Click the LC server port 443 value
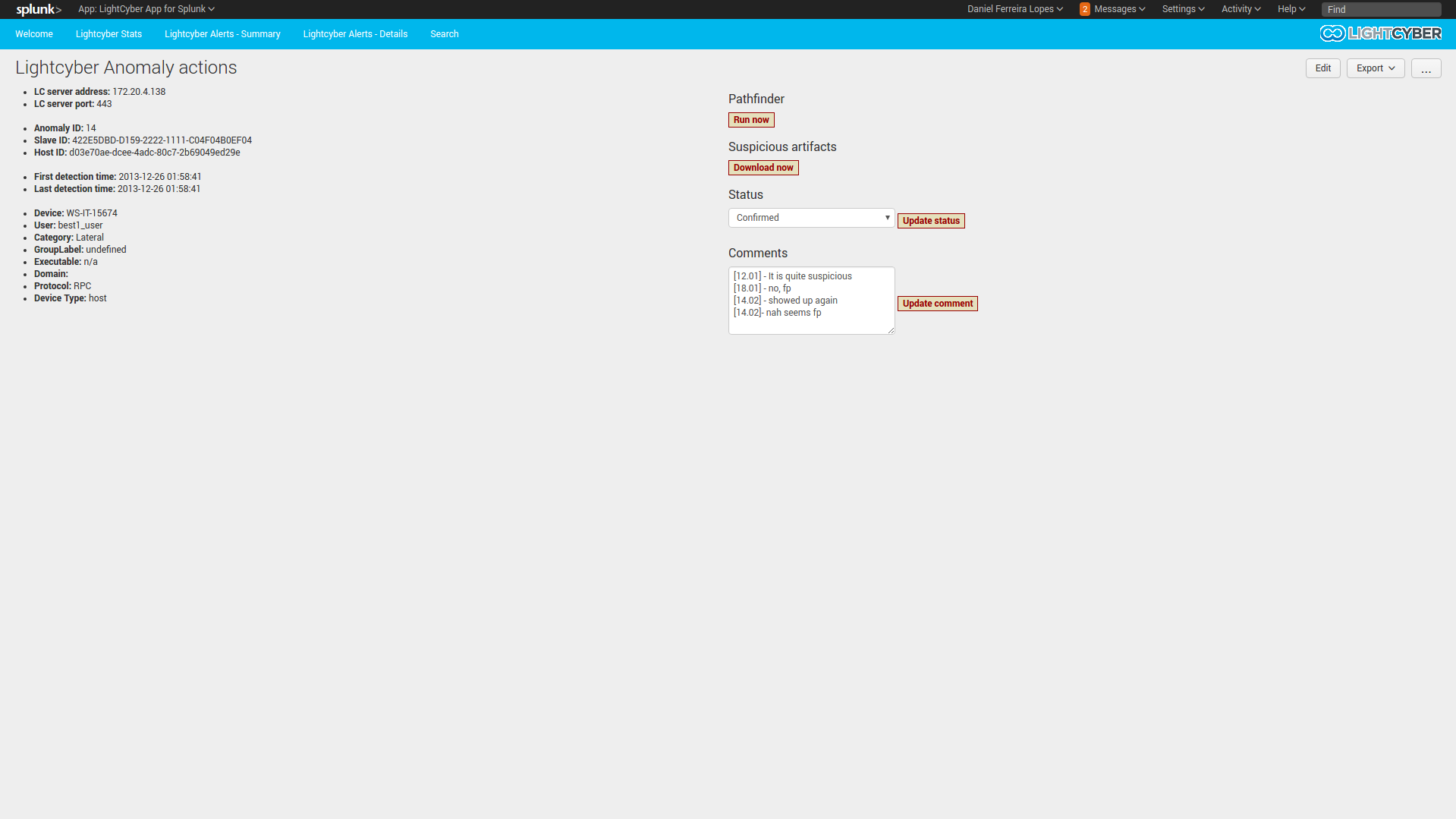Viewport: 1456px width, 819px height. coord(104,104)
